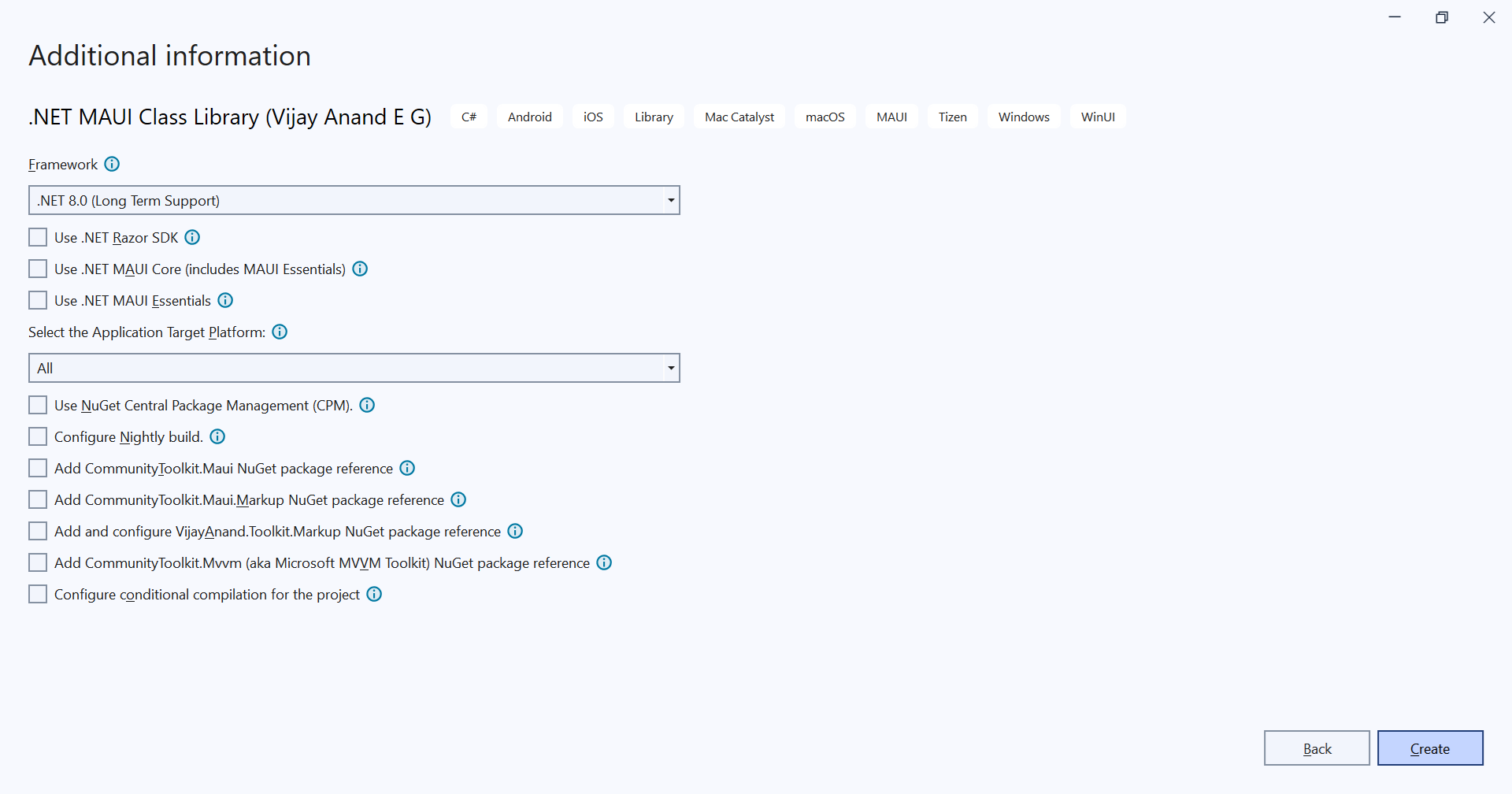Click the MAUI tag
This screenshot has width=1512, height=794.
[891, 117]
